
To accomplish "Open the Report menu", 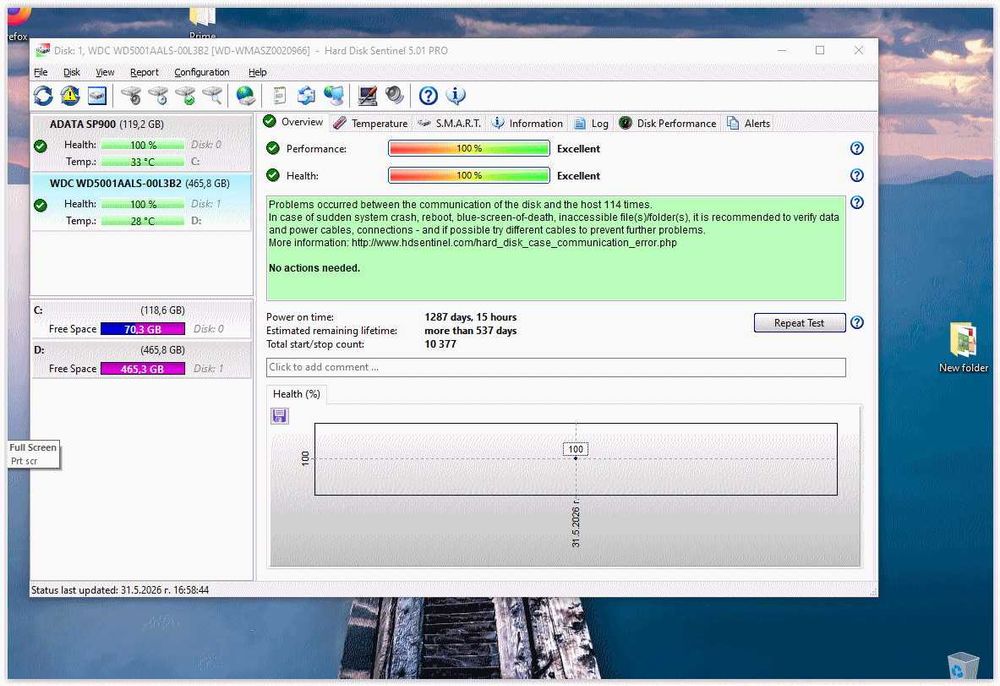I will pos(144,72).
